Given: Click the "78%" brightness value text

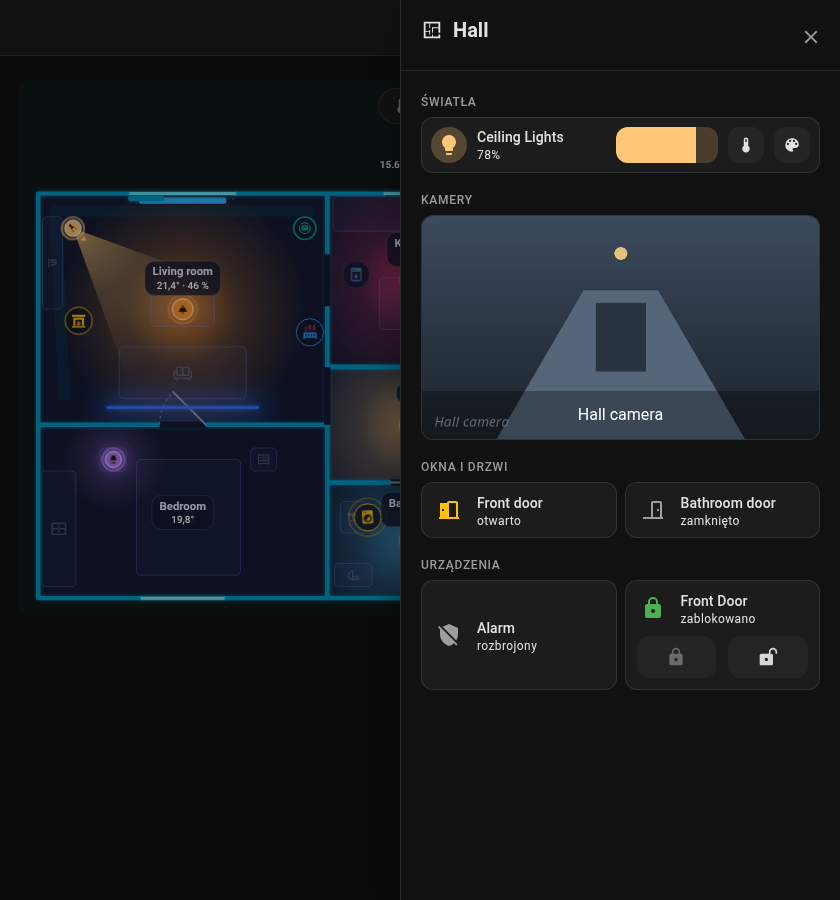Looking at the screenshot, I should 489,155.
